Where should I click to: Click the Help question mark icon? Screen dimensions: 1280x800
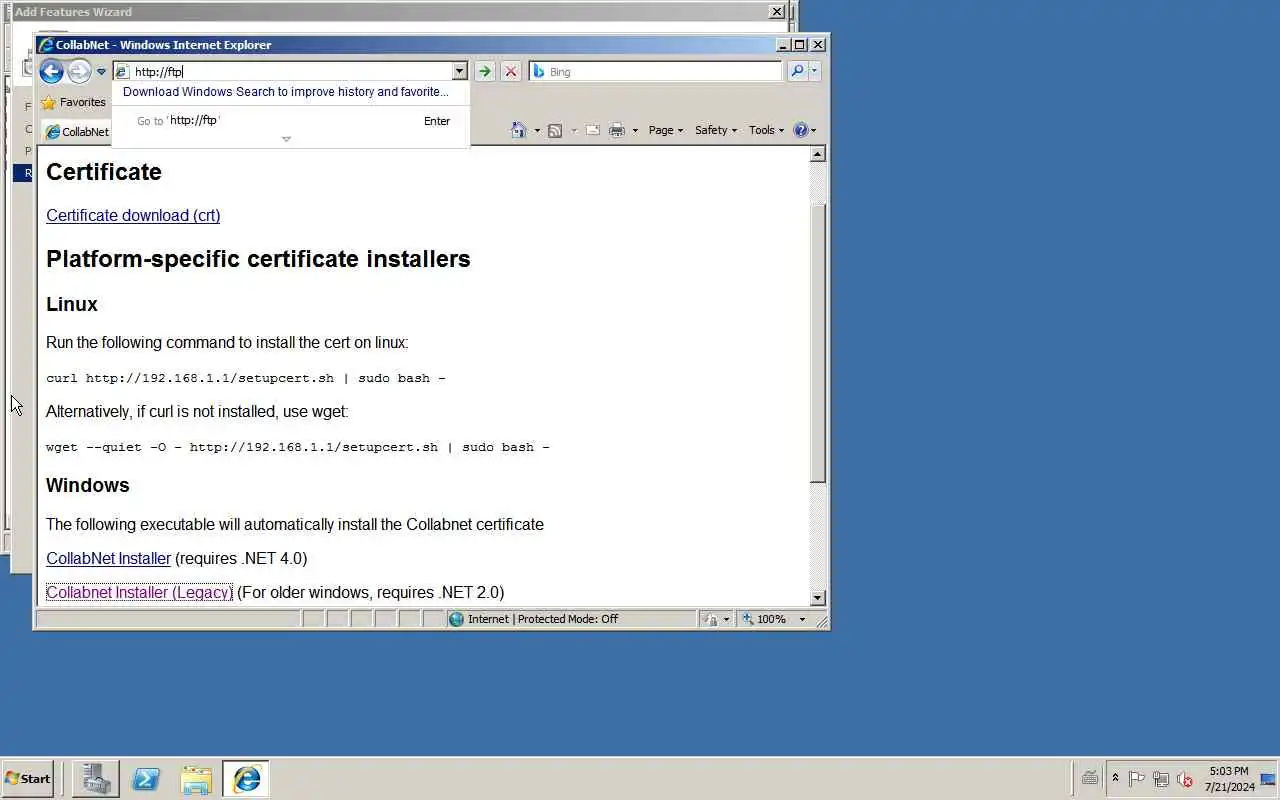(800, 130)
